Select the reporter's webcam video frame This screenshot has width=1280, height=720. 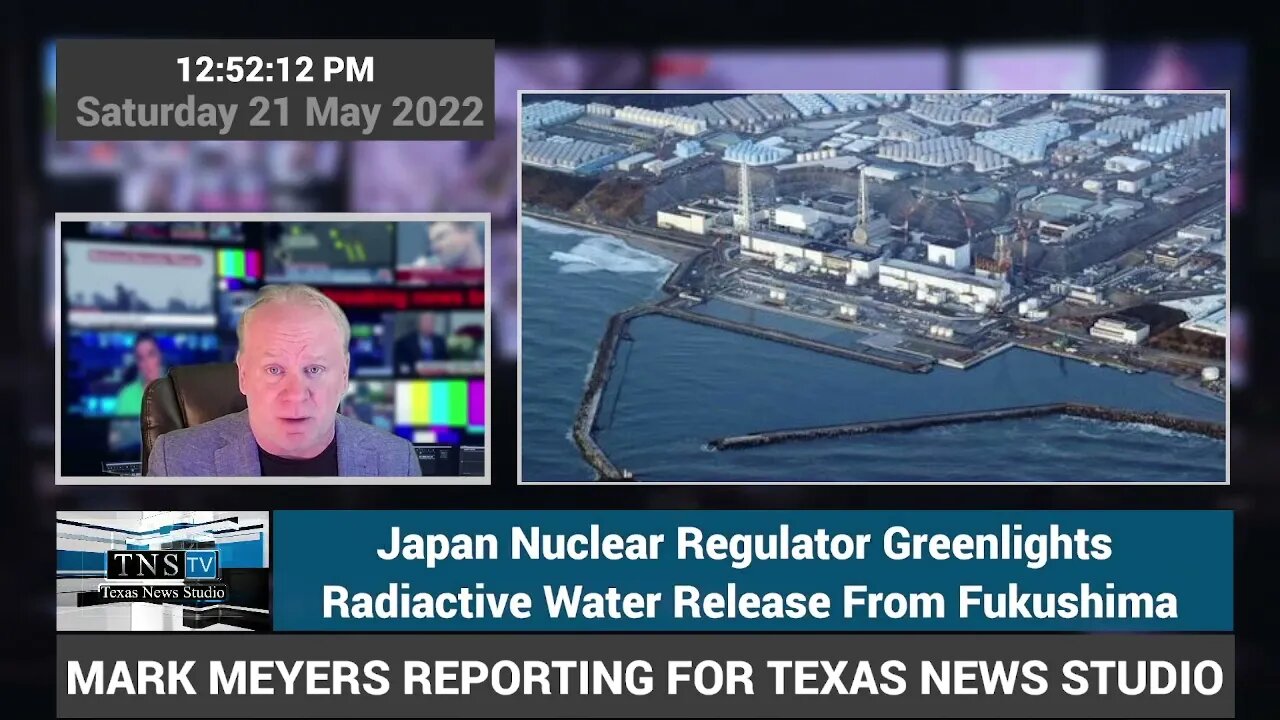(x=273, y=348)
